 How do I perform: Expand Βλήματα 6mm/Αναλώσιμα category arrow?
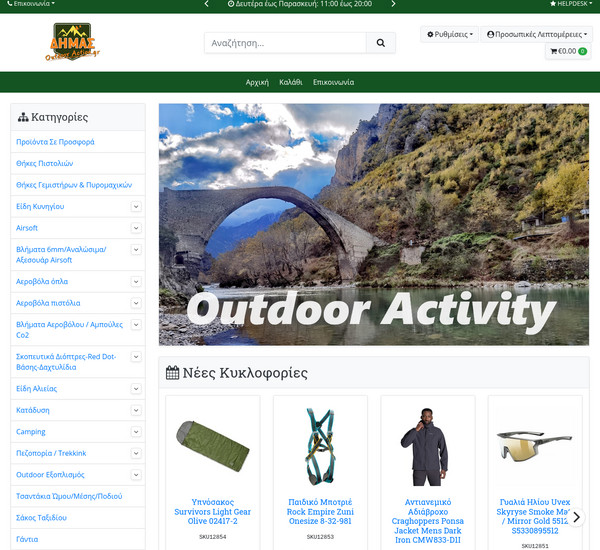(x=136, y=250)
